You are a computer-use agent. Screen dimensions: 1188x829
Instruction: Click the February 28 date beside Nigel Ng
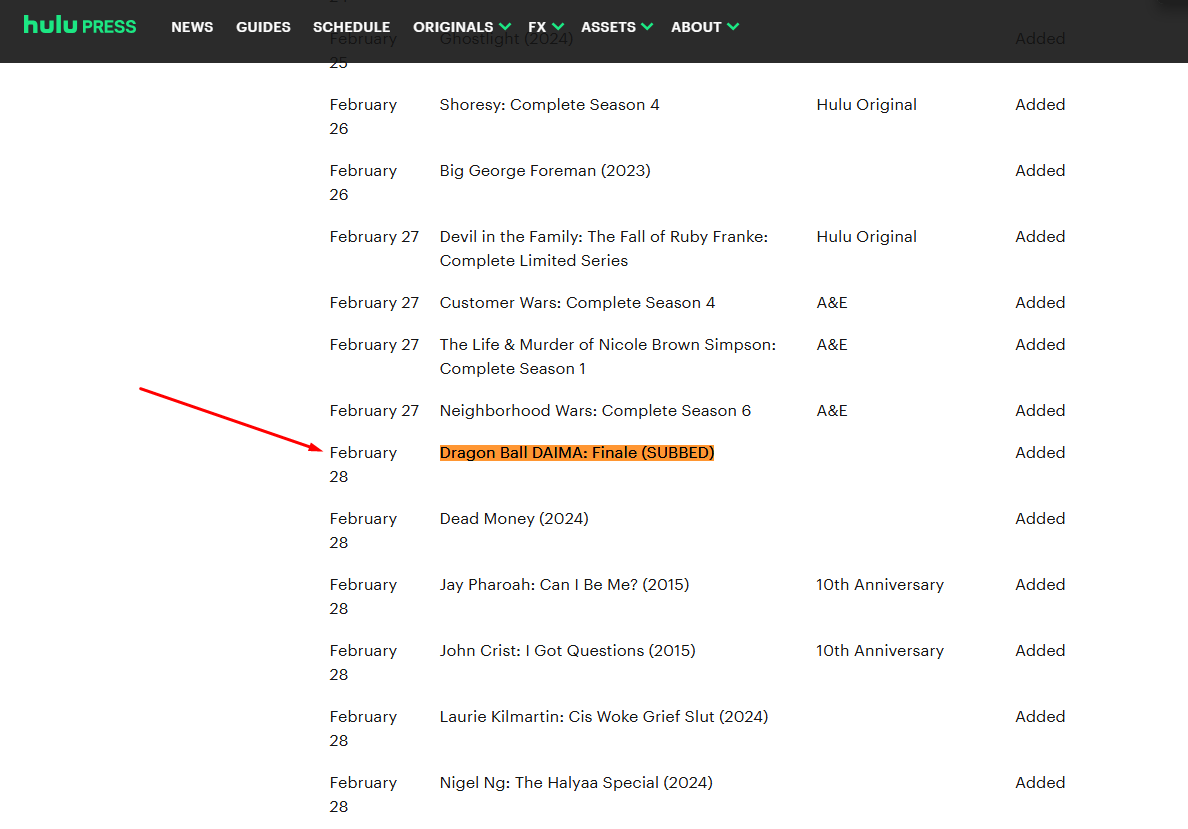(x=363, y=794)
